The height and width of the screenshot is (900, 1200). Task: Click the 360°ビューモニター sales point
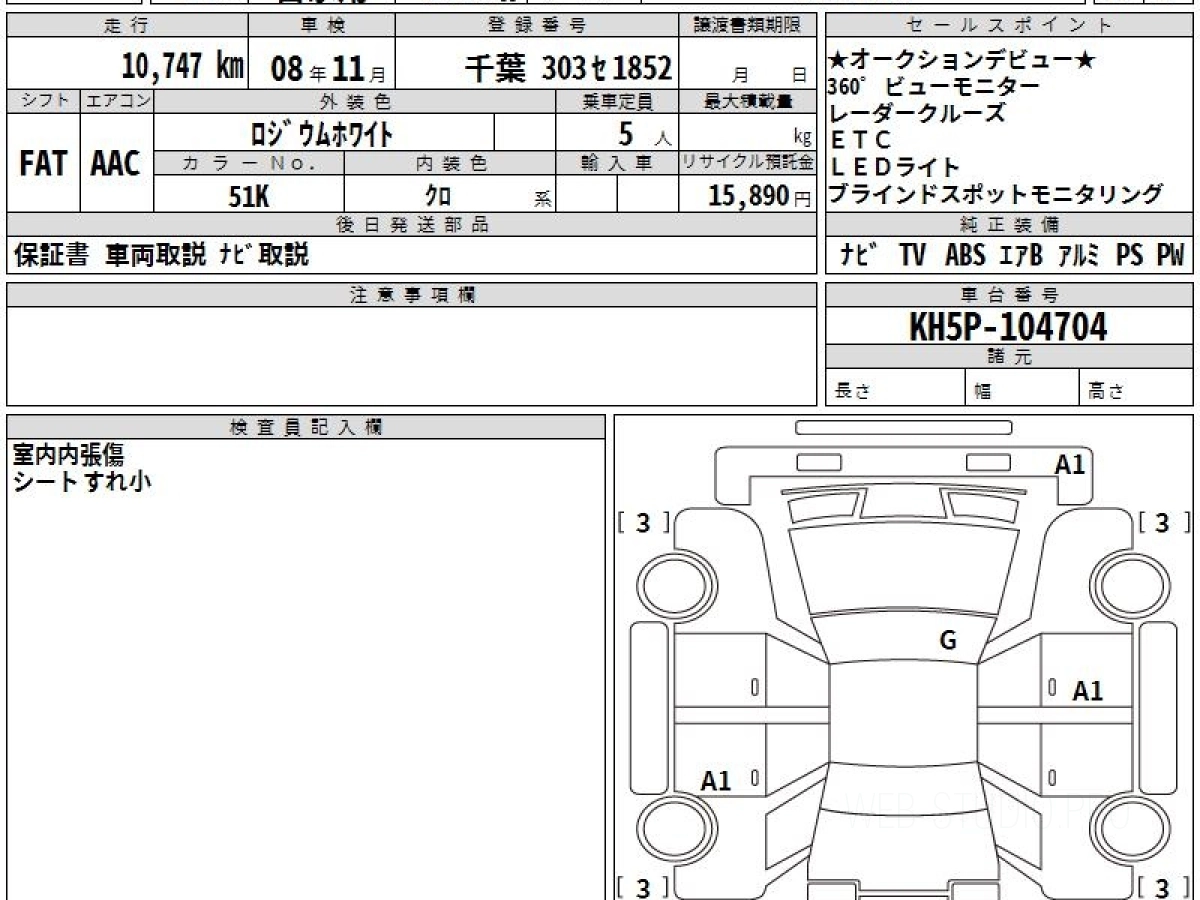point(935,87)
